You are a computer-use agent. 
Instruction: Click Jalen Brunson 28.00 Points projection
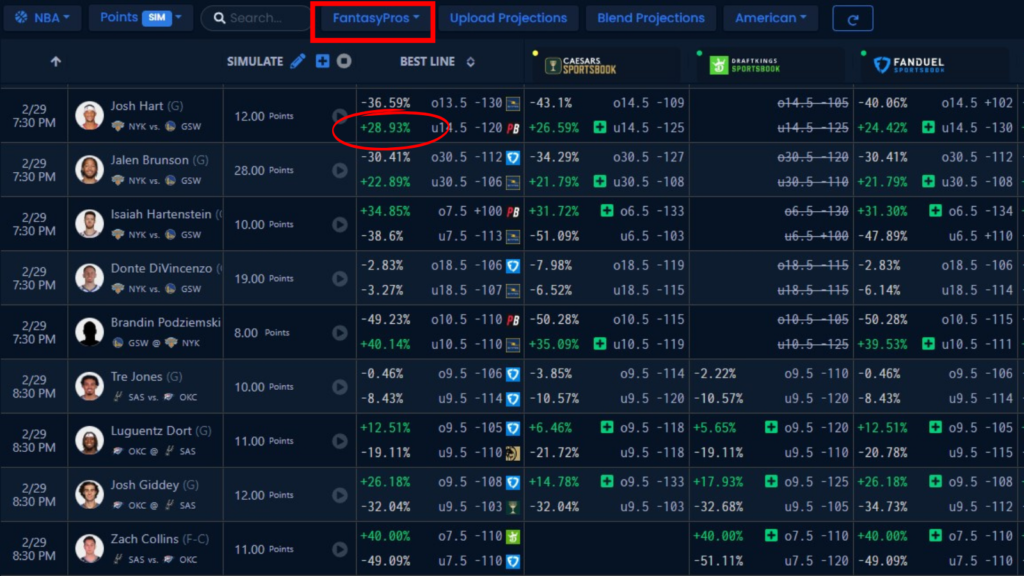pyautogui.click(x=264, y=170)
